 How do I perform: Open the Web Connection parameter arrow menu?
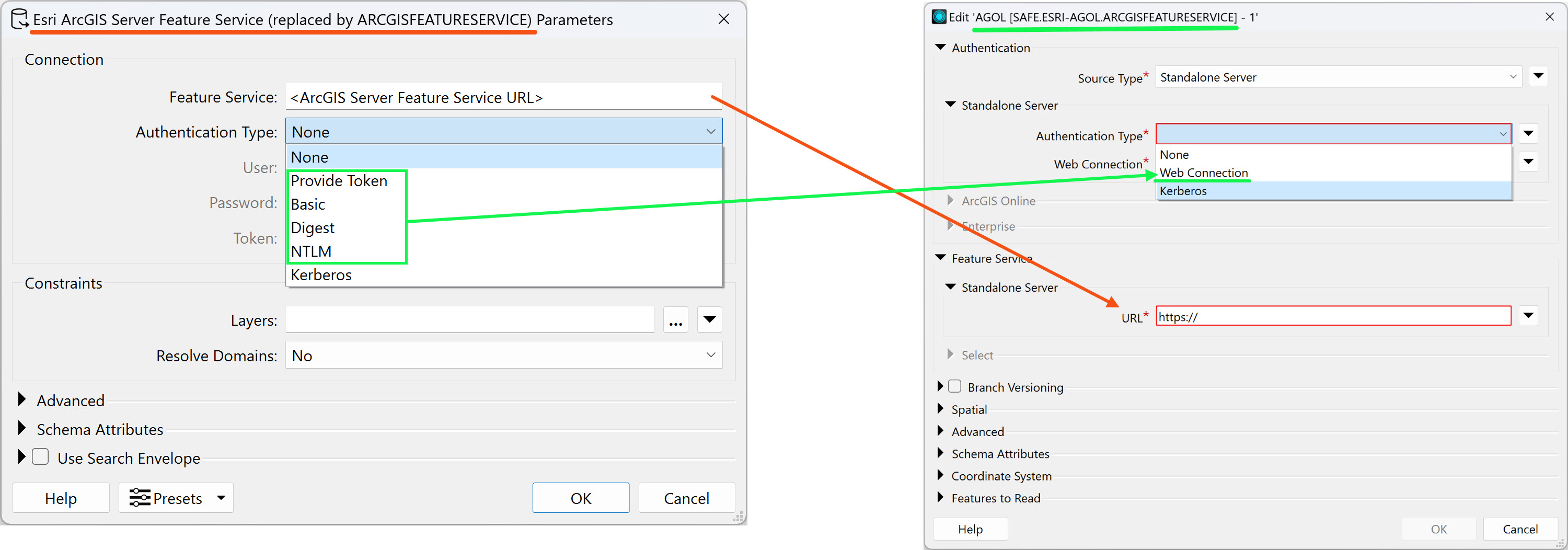coord(1528,162)
